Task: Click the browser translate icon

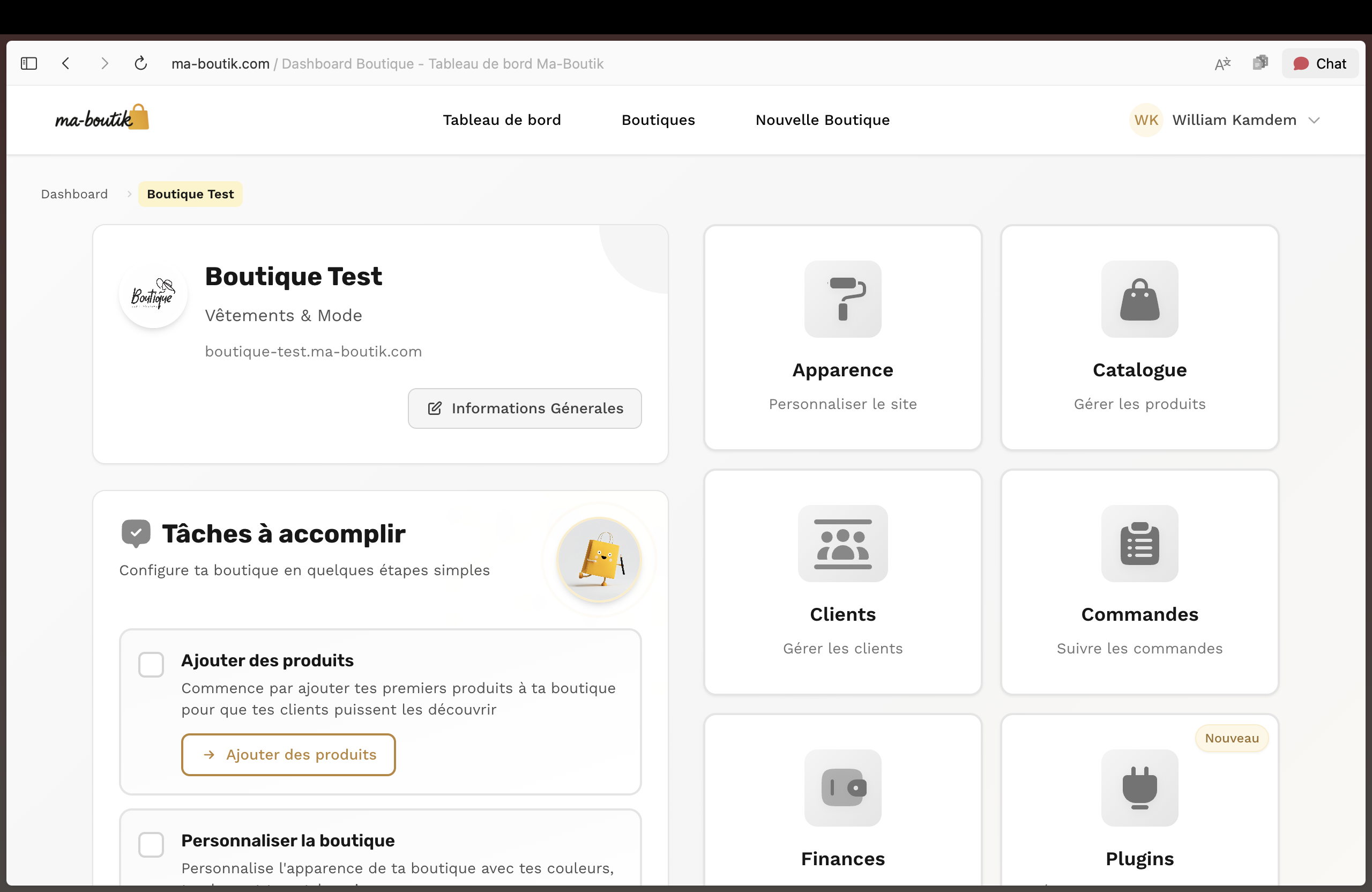Action: pos(1222,63)
